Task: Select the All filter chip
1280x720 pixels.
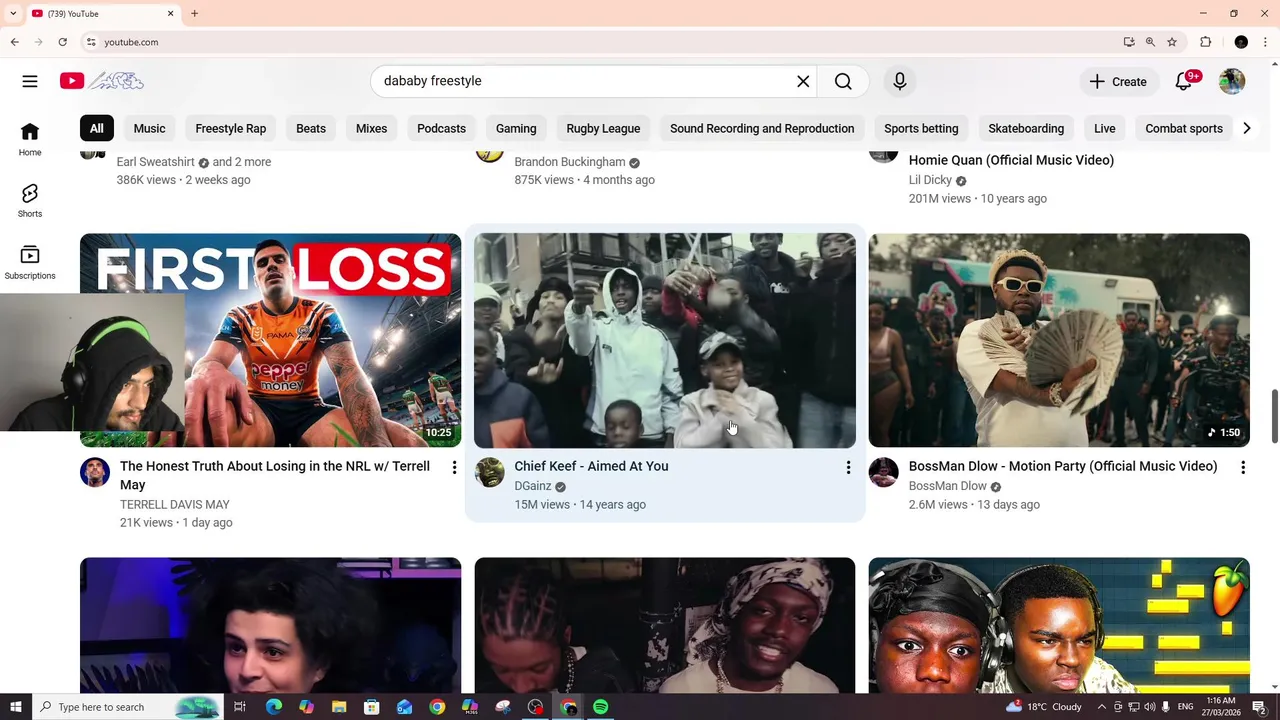Action: (96, 128)
